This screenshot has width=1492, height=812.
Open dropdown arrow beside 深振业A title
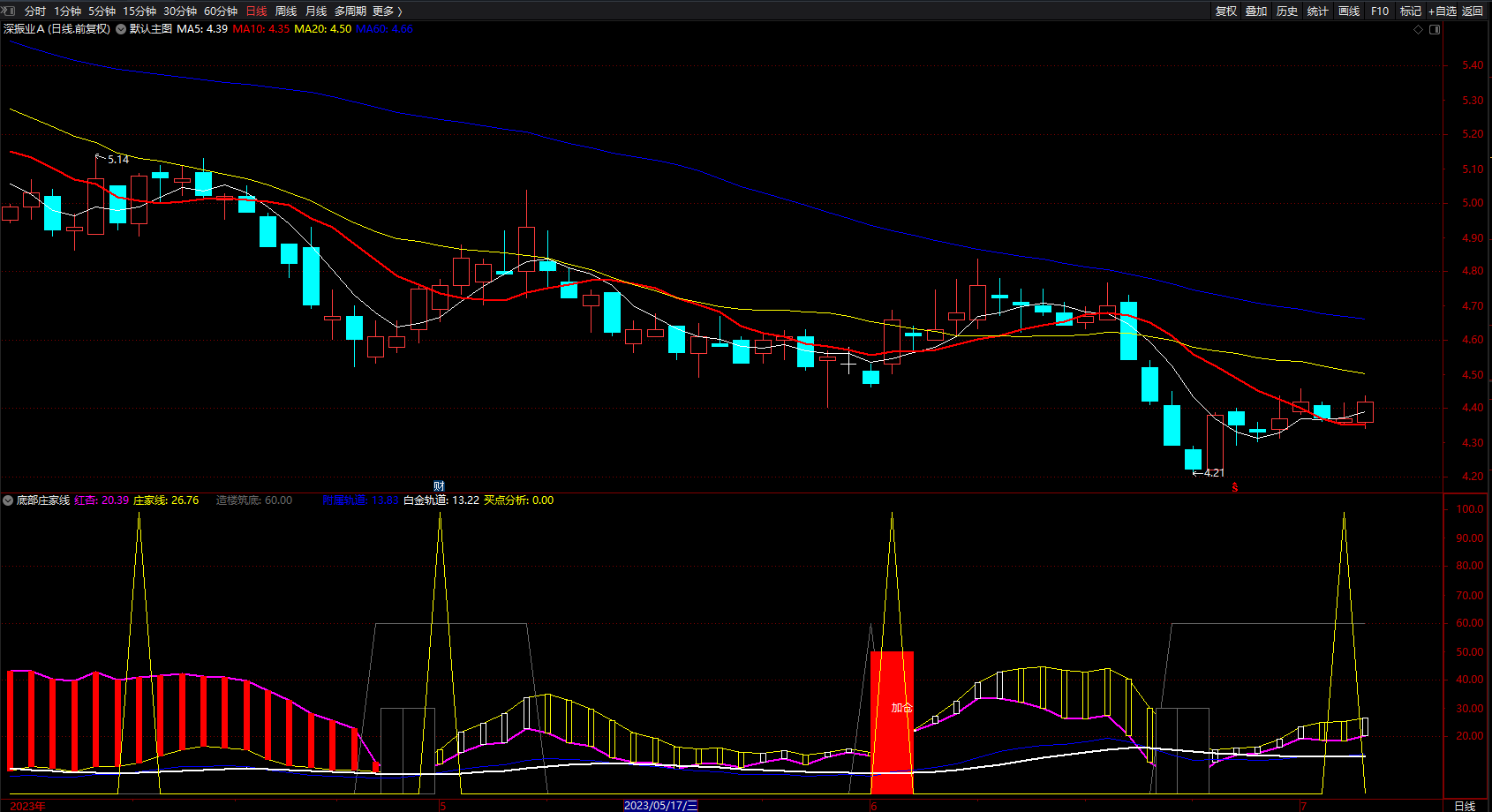click(x=121, y=29)
